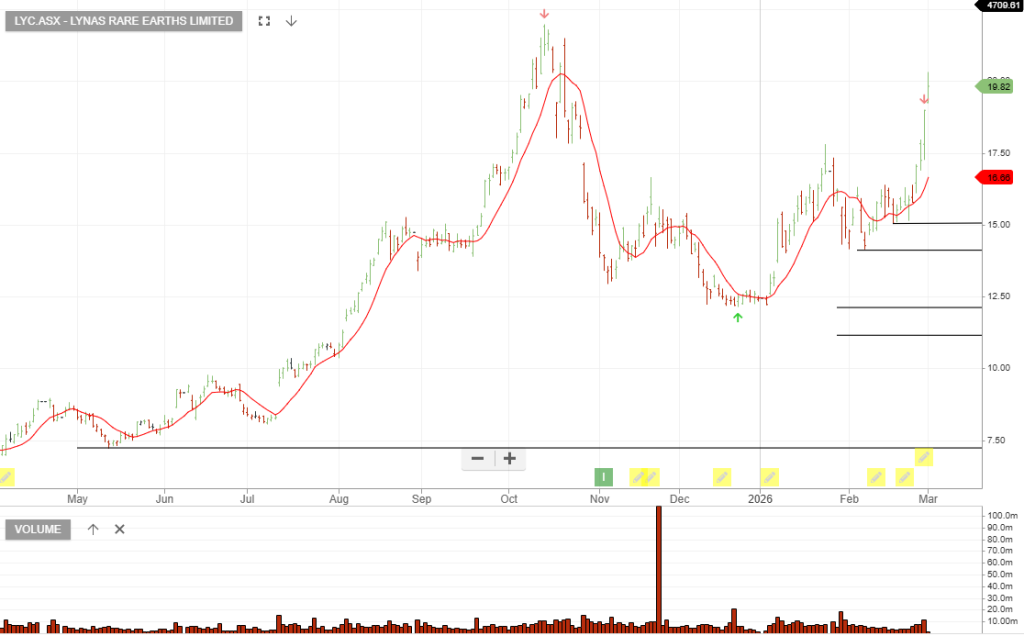Zoom in with the plus button
1024x636 pixels.
point(509,459)
